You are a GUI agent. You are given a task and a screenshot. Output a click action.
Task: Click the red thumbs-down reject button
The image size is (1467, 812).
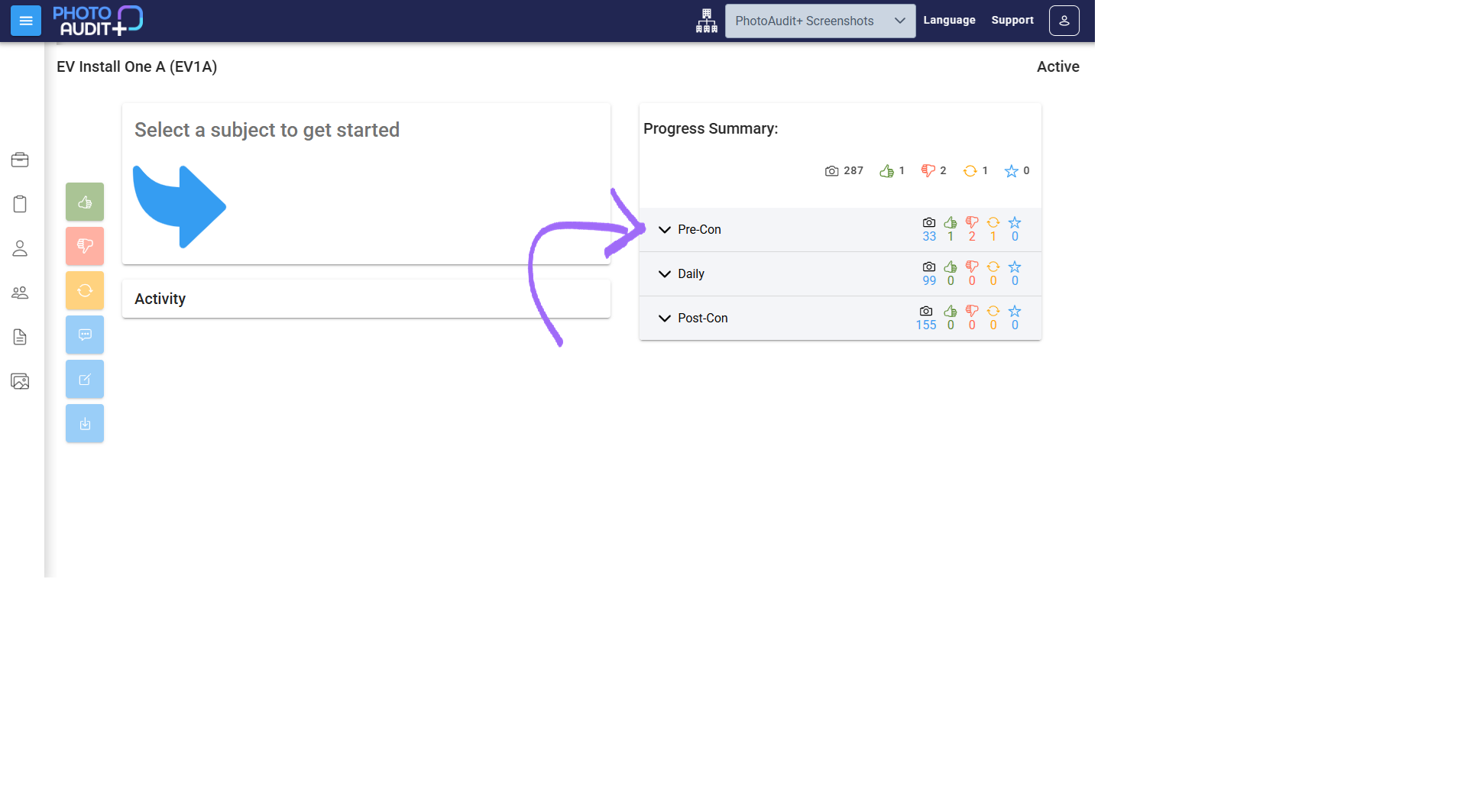(85, 247)
